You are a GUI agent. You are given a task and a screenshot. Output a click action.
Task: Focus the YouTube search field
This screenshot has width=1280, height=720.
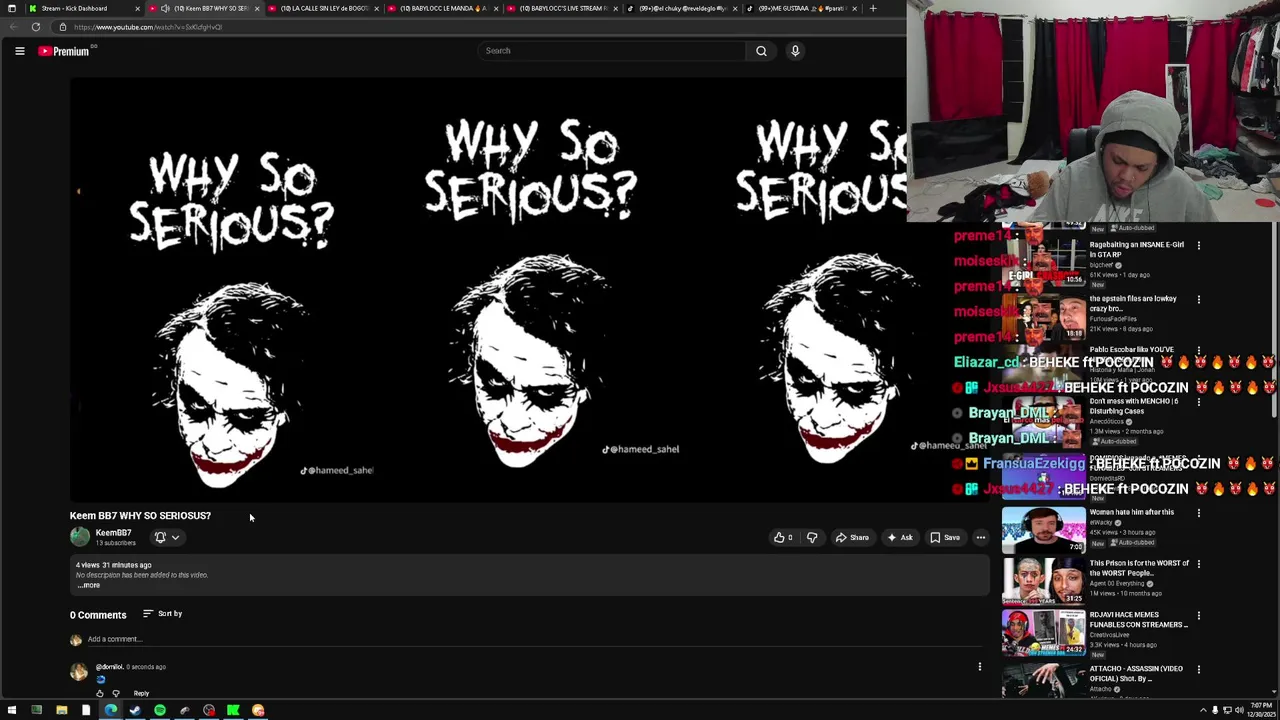tap(611, 51)
